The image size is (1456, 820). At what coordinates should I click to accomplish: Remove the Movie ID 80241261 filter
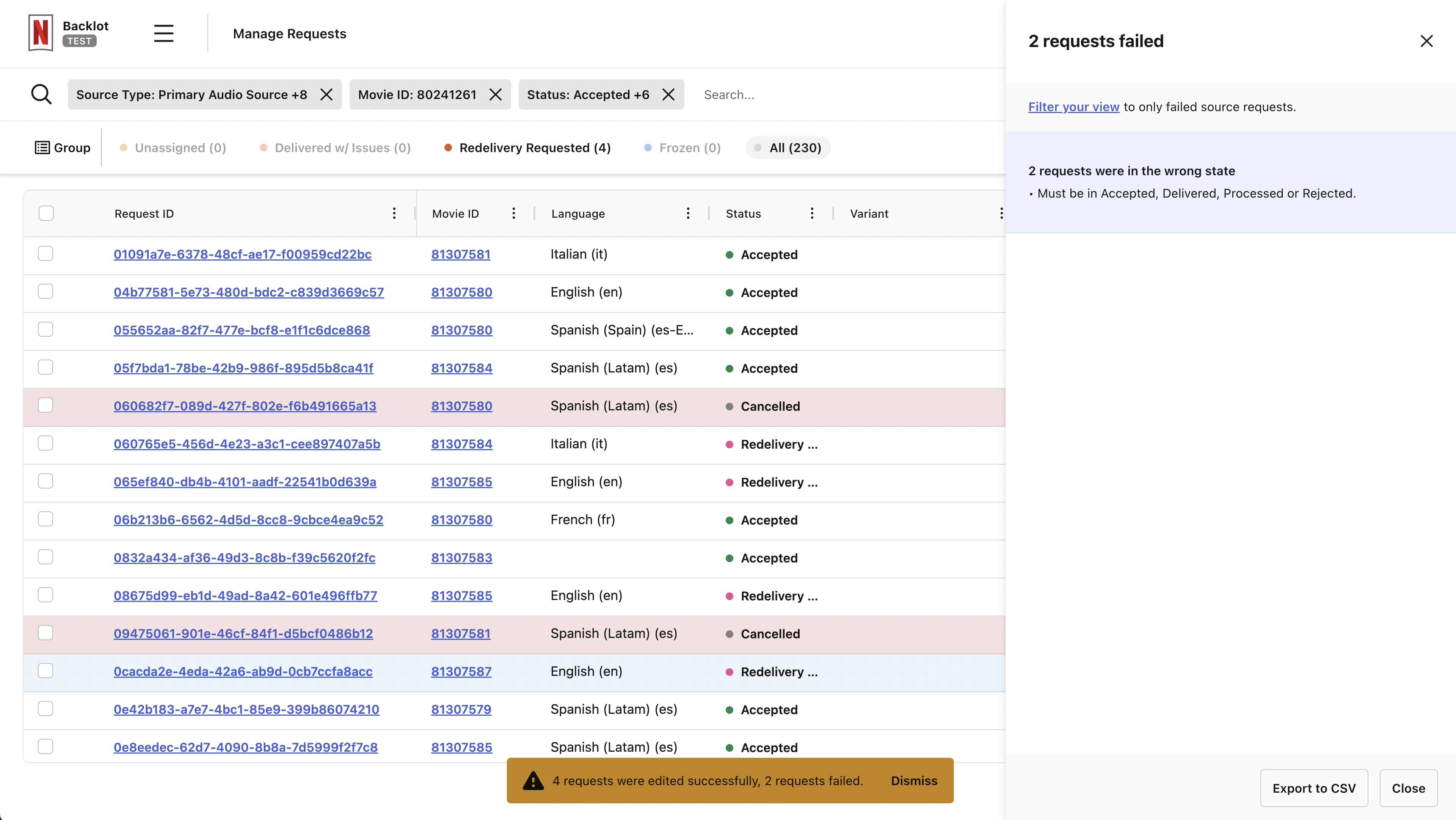[495, 94]
